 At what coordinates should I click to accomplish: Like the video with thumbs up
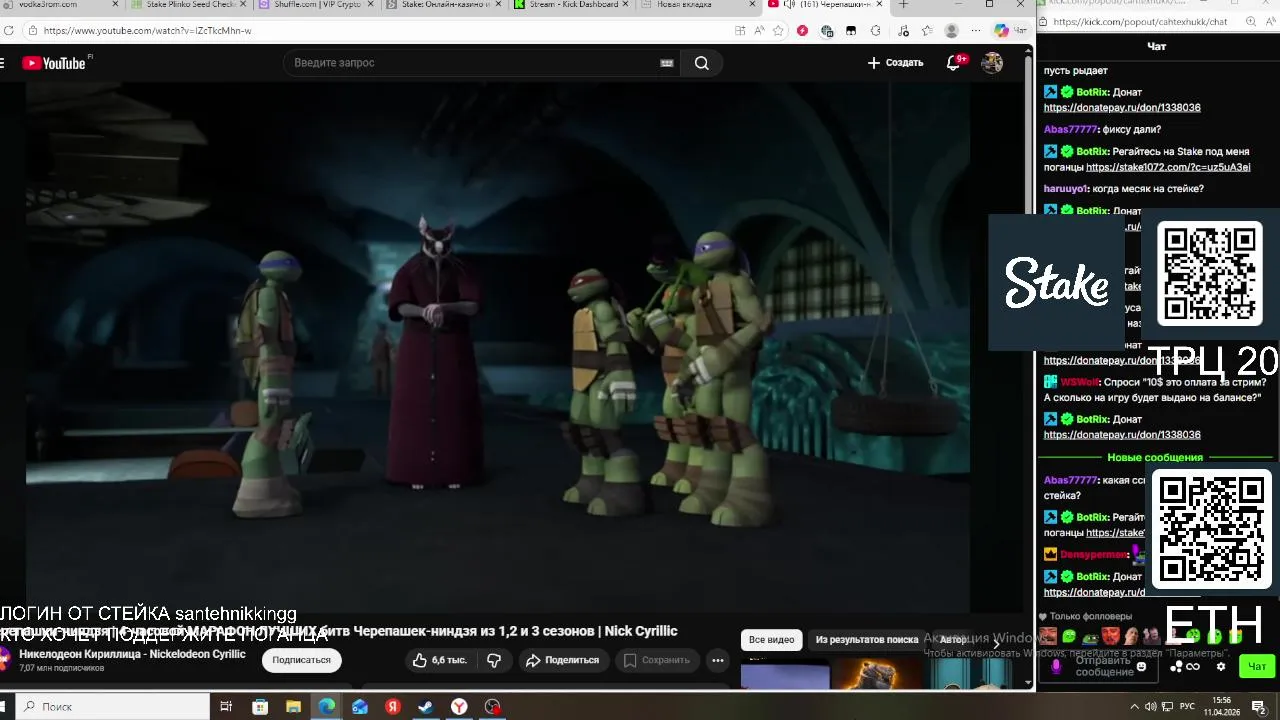[x=440, y=660]
